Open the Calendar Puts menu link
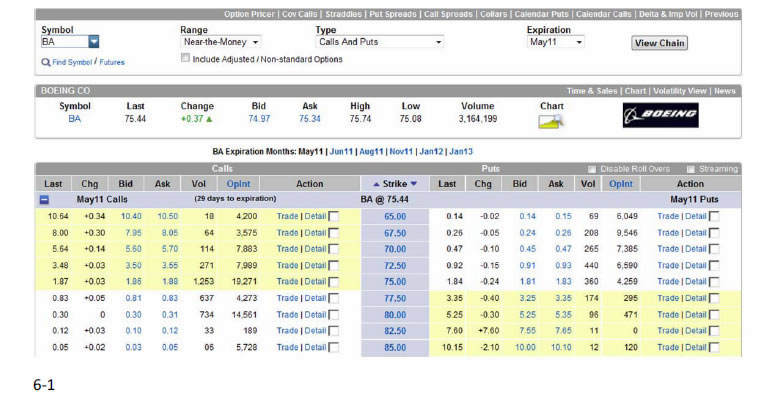Screen dimensions: 767x409 click(x=541, y=14)
